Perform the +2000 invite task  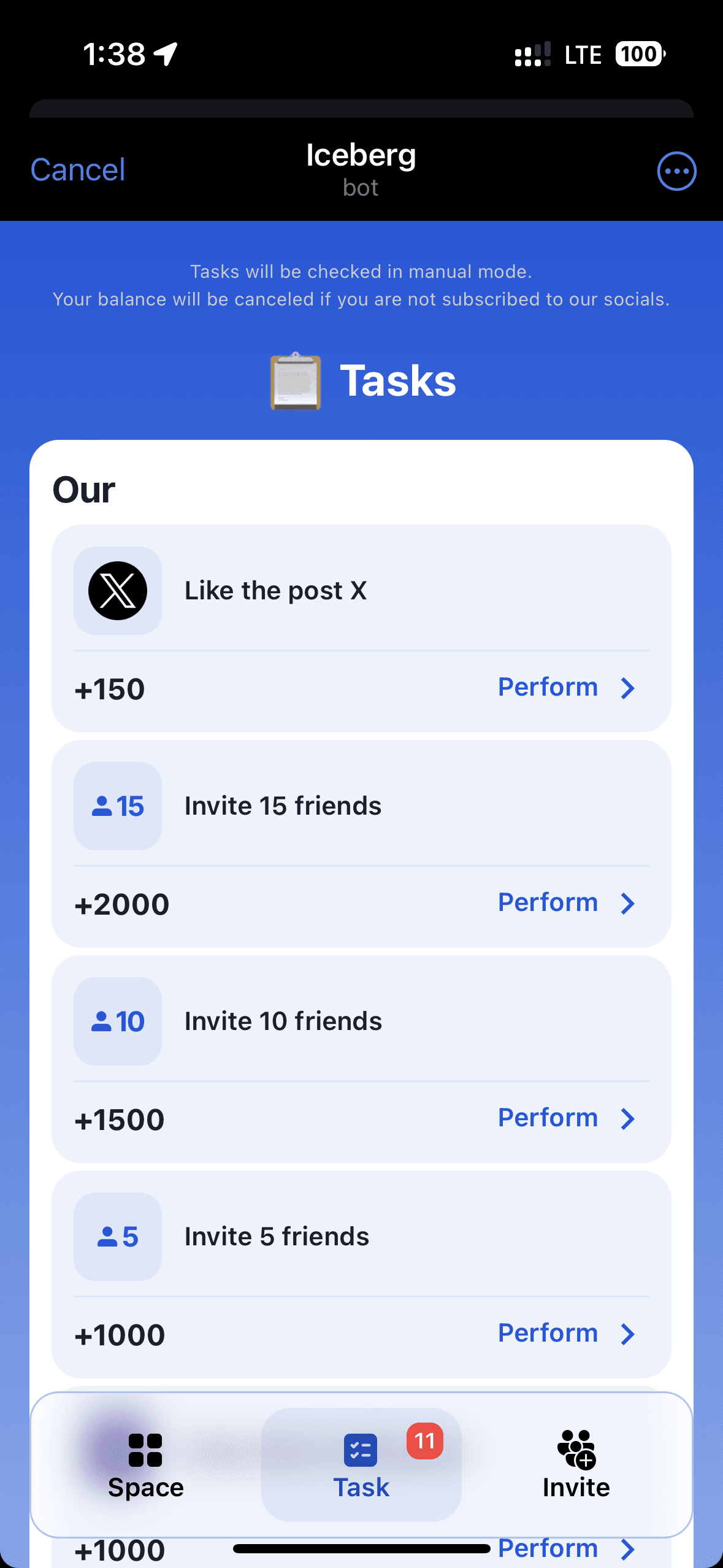[548, 902]
